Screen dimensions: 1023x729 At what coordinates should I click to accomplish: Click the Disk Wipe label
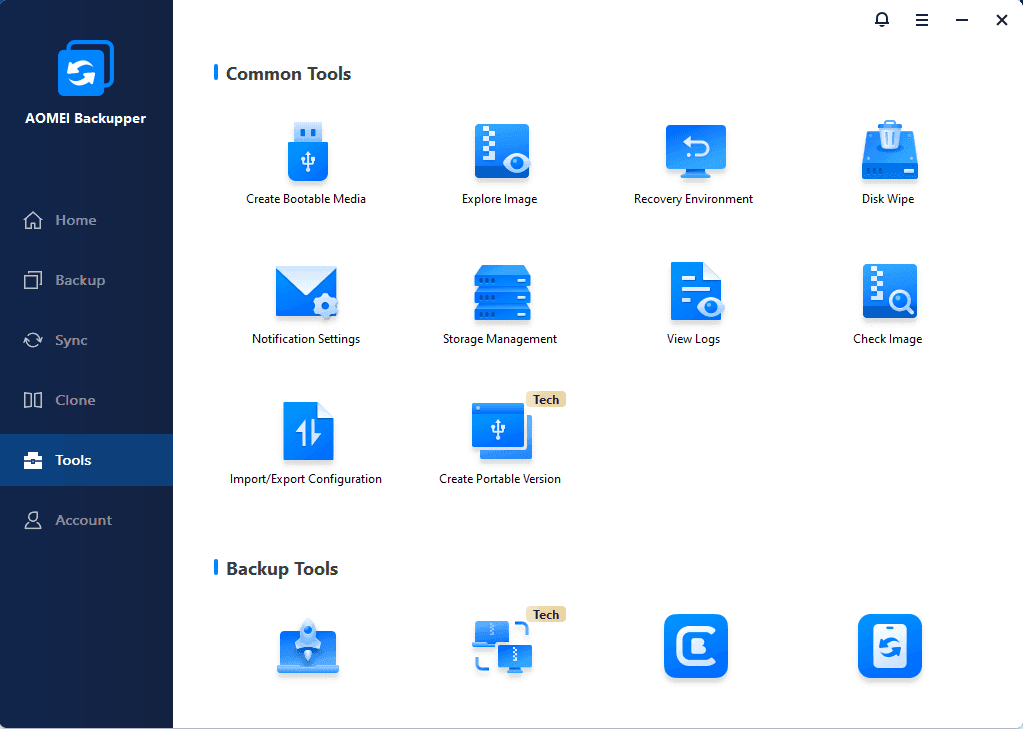point(888,199)
